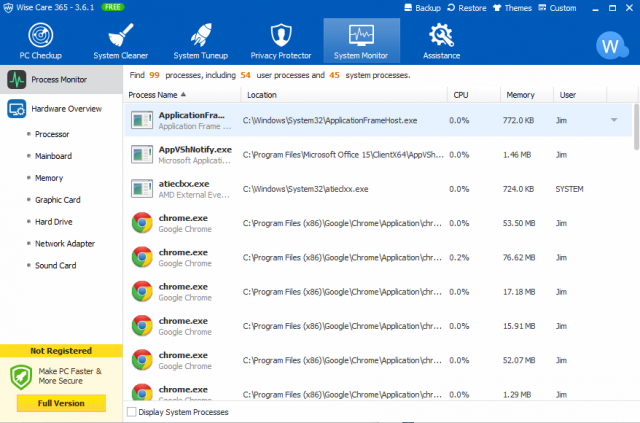640x423 pixels.
Task: Select Hardware Overview in the sidebar
Action: pyautogui.click(x=61, y=109)
